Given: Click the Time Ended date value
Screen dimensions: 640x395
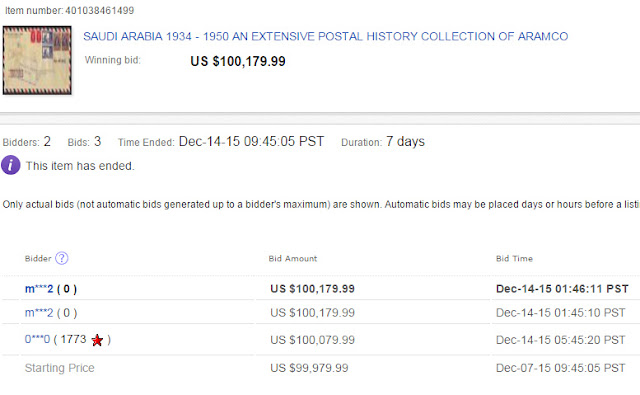Looking at the screenshot, I should tap(251, 142).
